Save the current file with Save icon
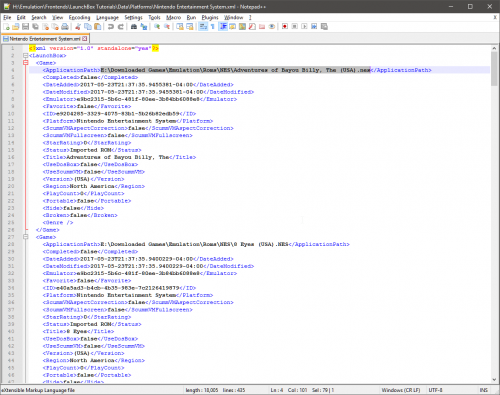The image size is (500, 395). 25,27
